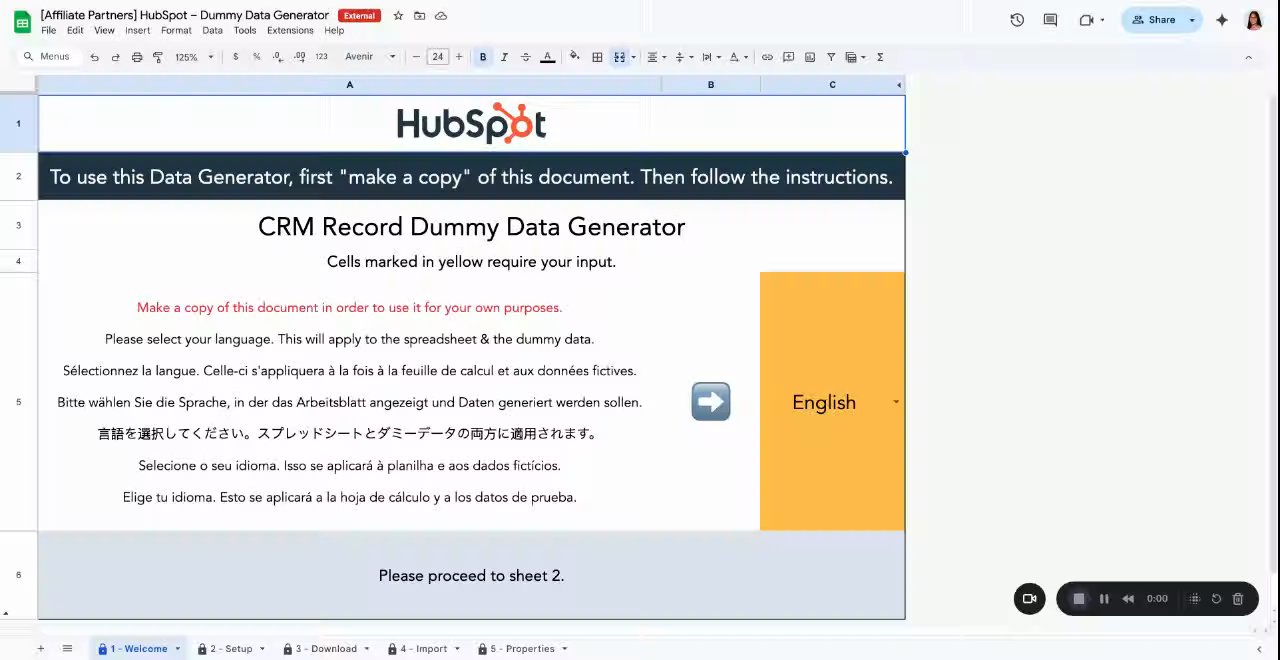This screenshot has height=660, width=1280.
Task: Insert a chart
Action: [810, 57]
